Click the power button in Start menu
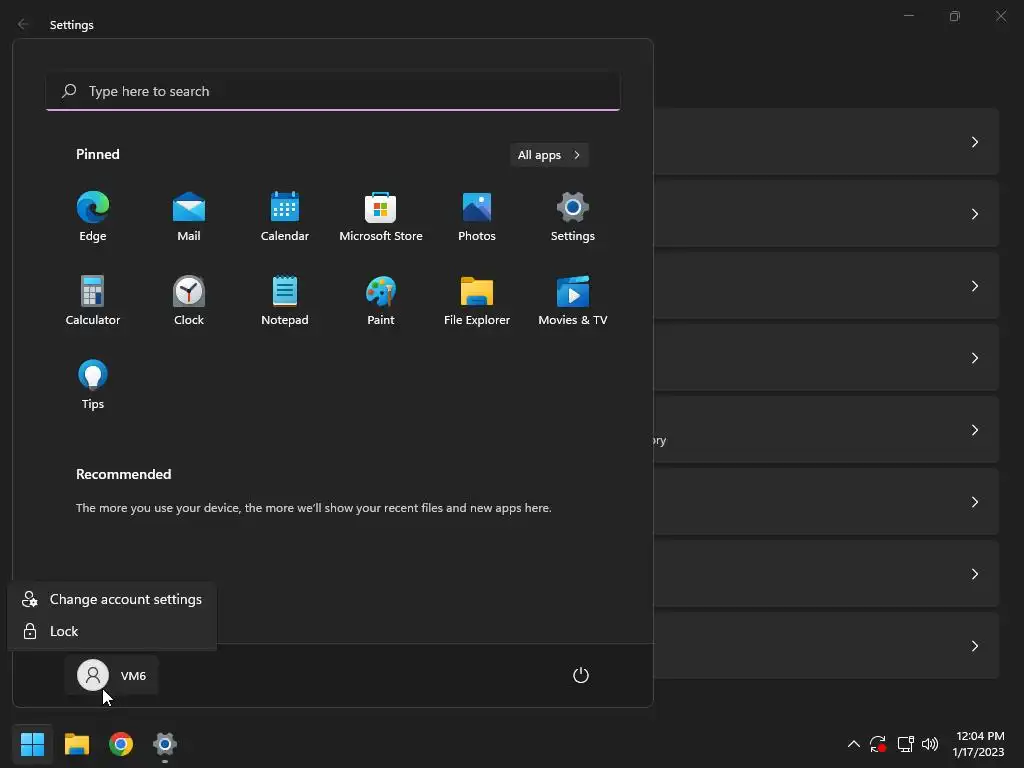 pyautogui.click(x=581, y=675)
